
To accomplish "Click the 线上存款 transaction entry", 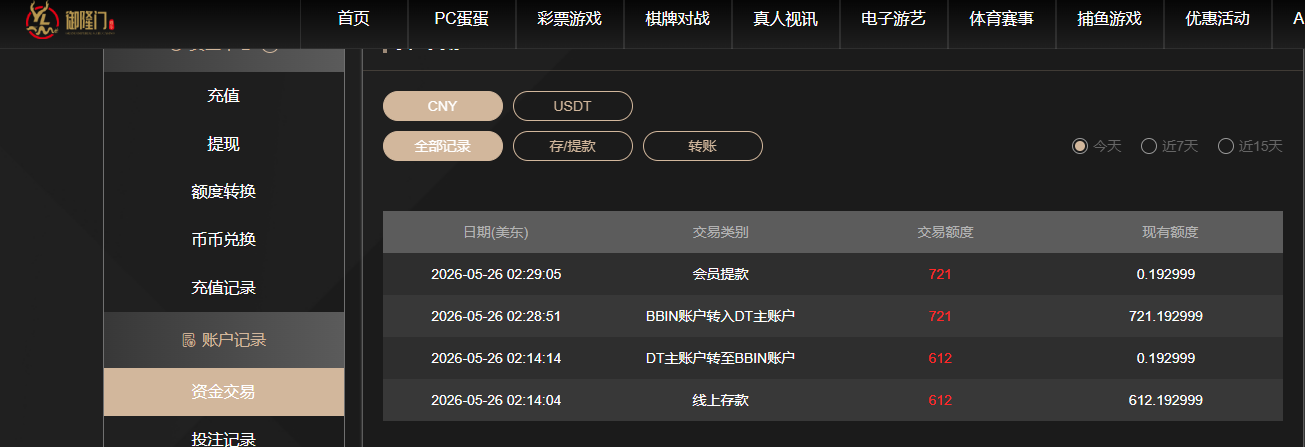I will tap(720, 400).
